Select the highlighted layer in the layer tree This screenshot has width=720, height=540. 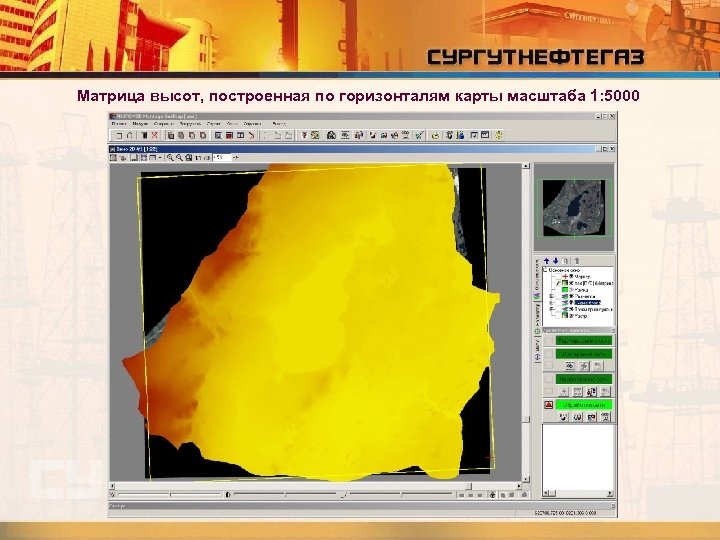point(587,303)
